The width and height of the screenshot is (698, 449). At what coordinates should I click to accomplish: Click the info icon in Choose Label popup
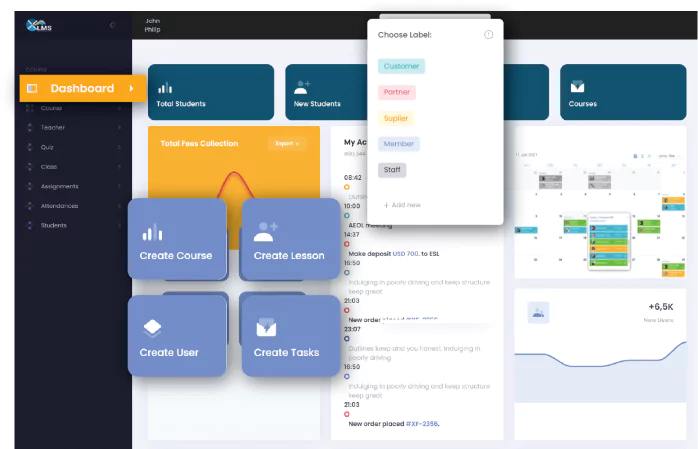pyautogui.click(x=488, y=35)
